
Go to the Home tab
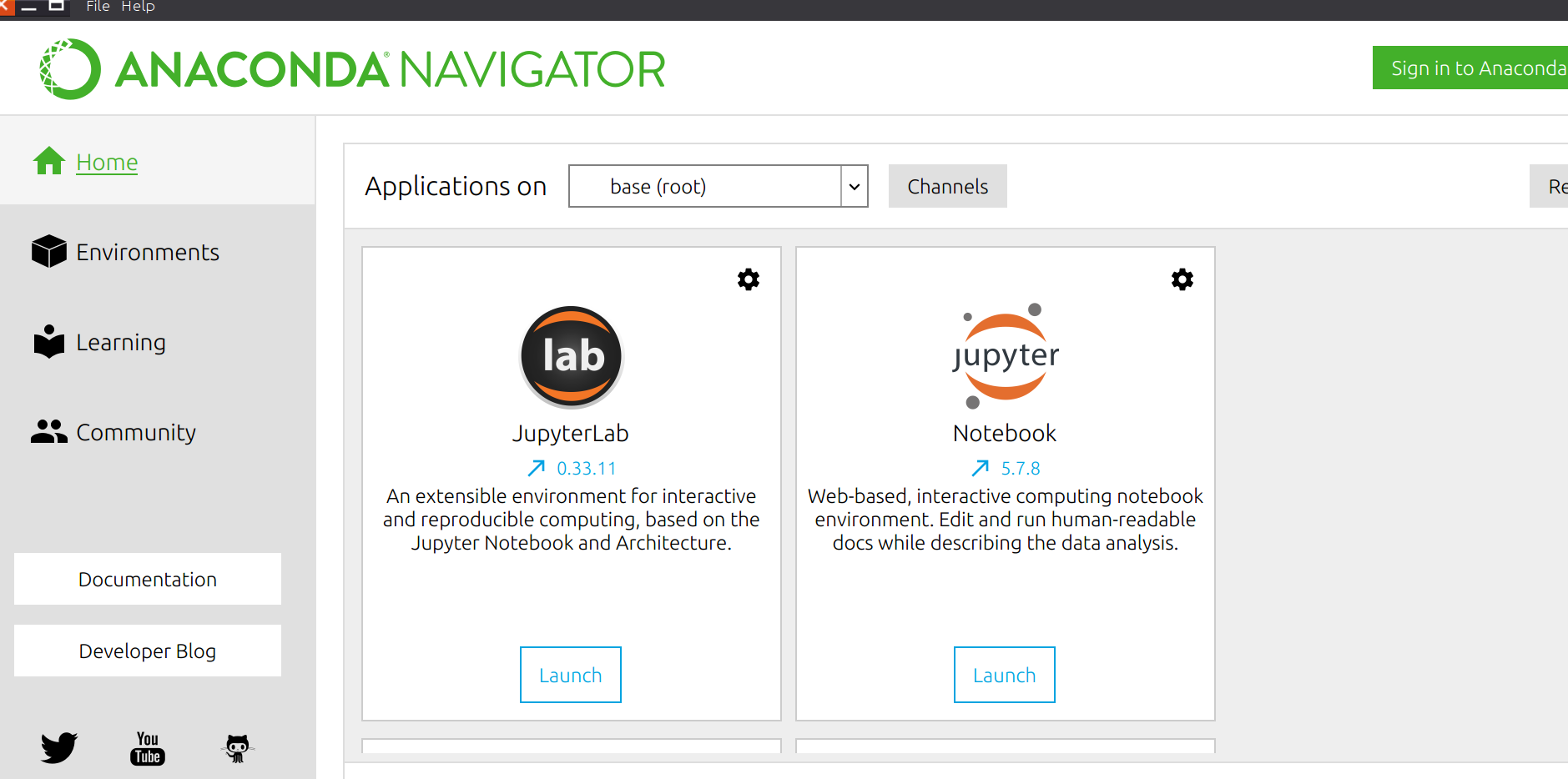[x=158, y=161]
